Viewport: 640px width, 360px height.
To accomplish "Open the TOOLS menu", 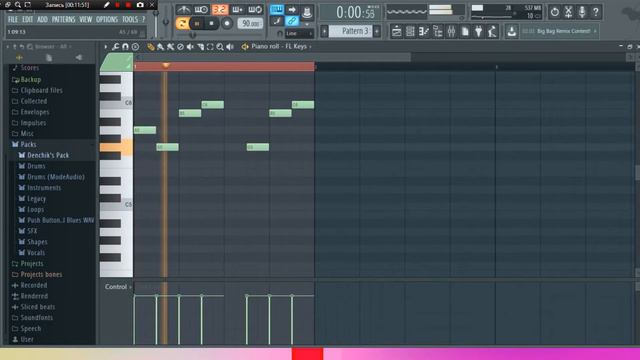I will [x=130, y=20].
